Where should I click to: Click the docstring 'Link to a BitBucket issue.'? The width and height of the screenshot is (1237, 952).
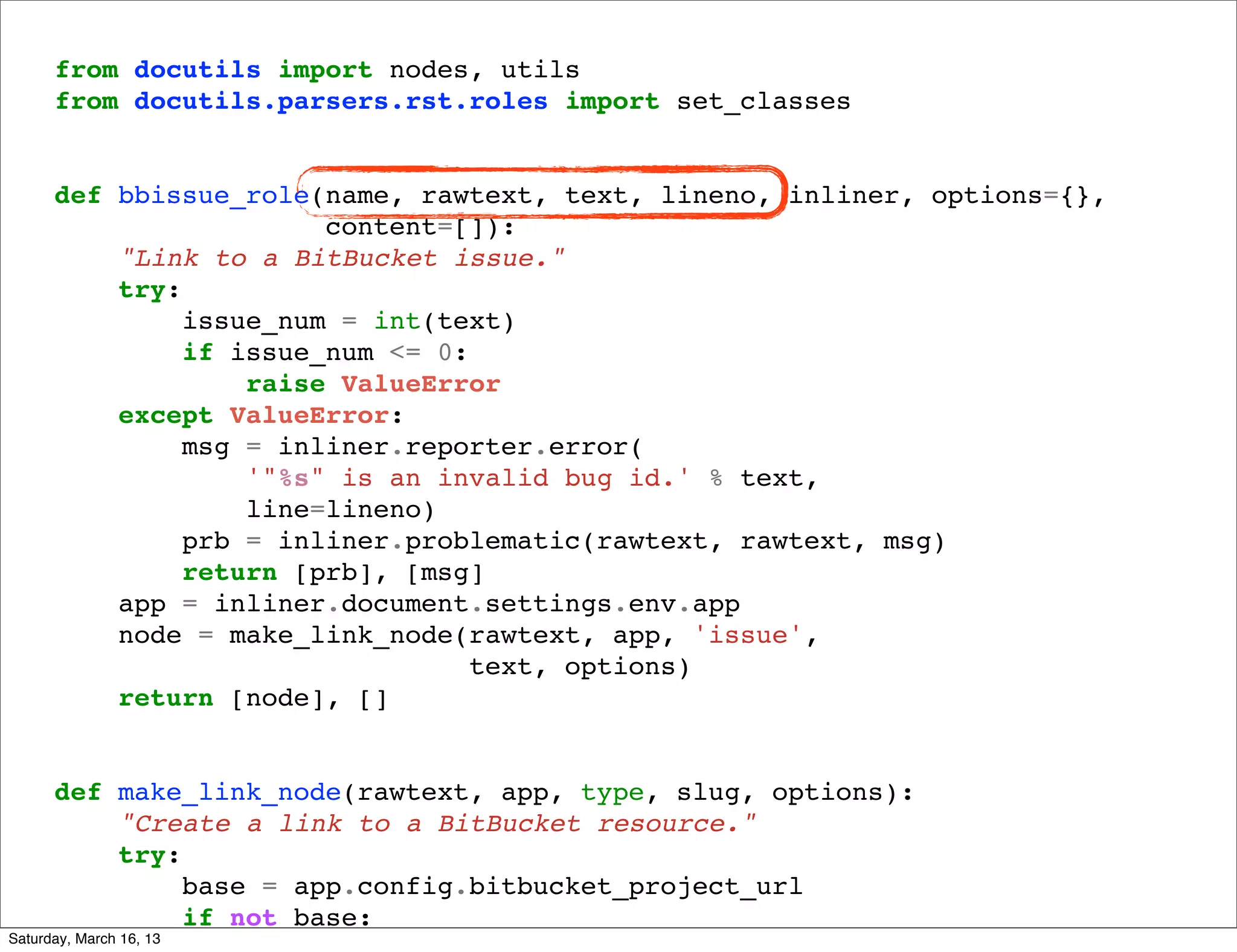(342, 259)
